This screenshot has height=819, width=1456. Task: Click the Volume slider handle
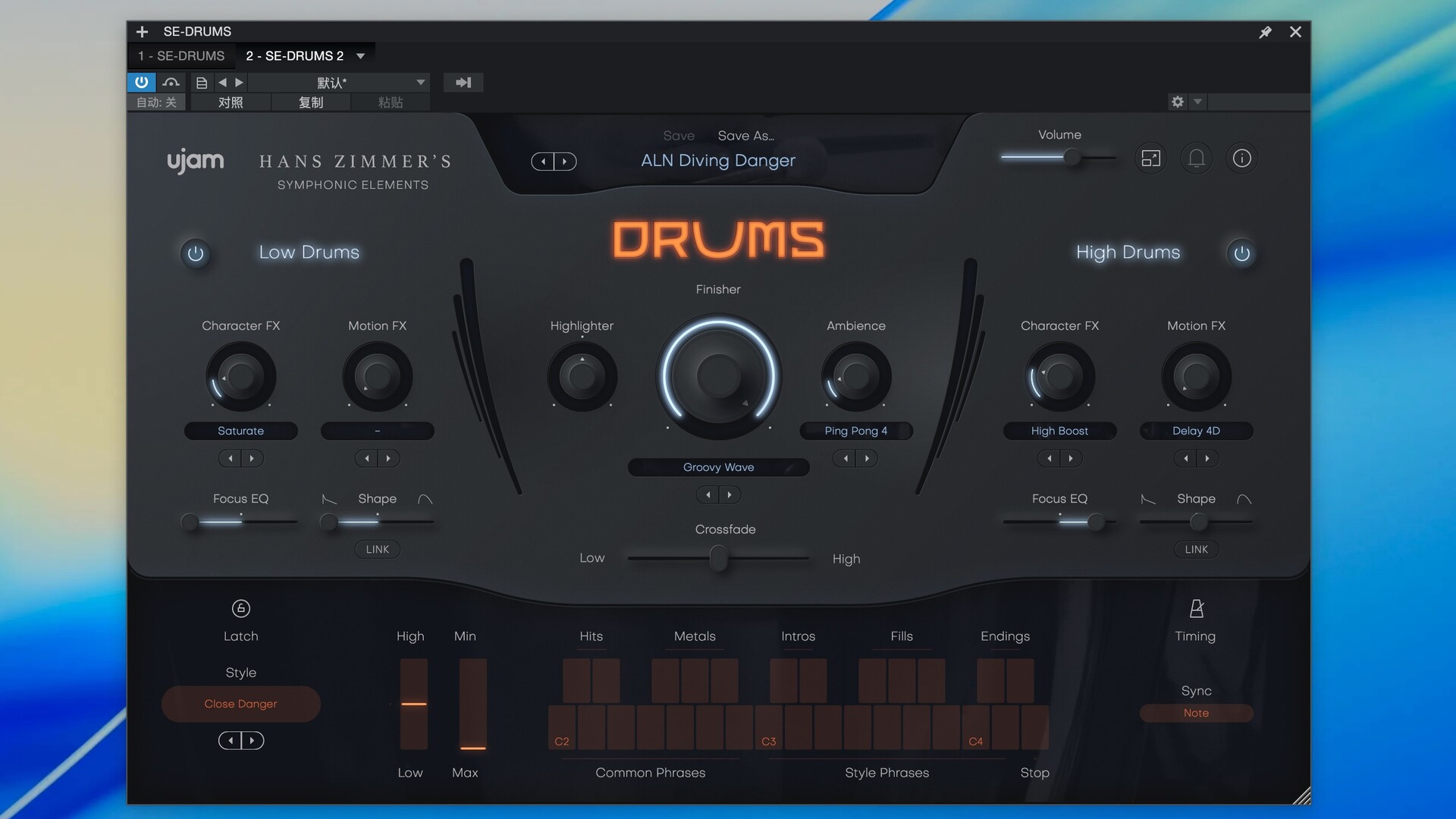1072,158
